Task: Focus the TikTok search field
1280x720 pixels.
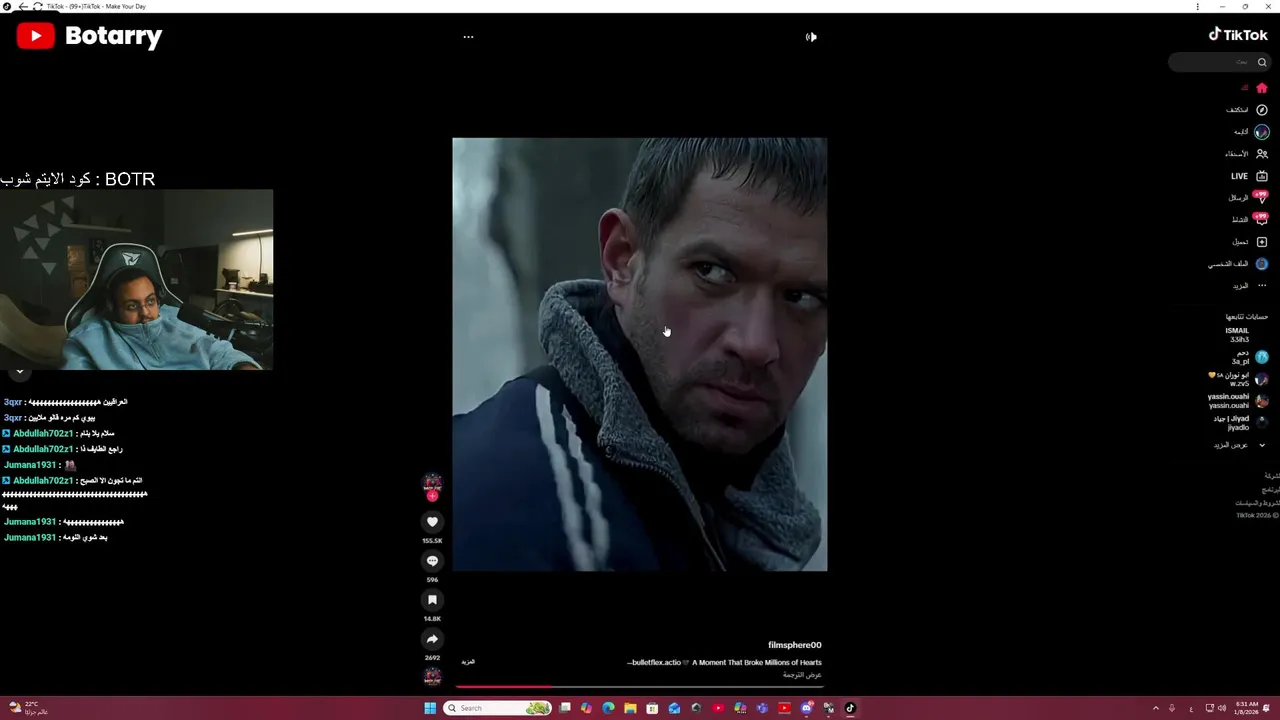Action: click(x=1218, y=62)
